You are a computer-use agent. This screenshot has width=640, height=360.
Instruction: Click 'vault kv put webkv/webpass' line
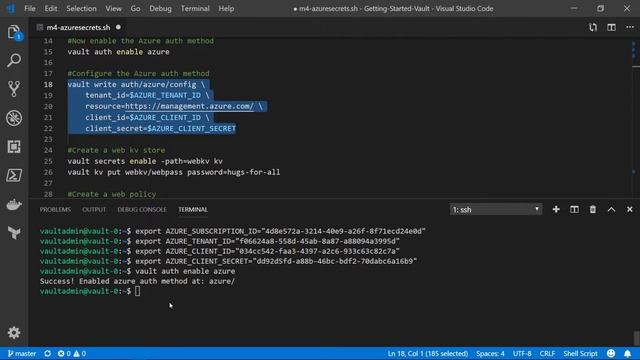point(174,172)
